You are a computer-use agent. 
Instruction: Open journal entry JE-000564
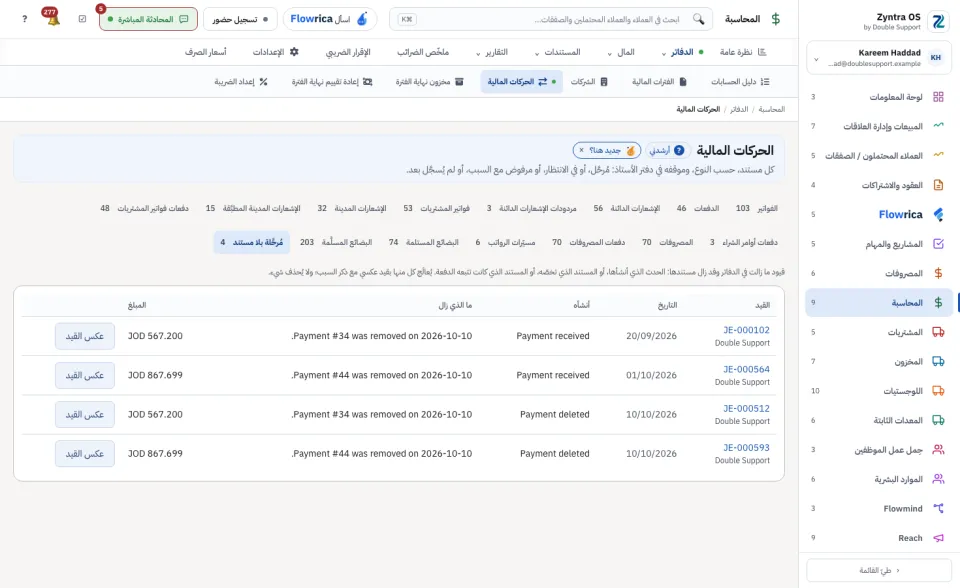[x=746, y=369]
